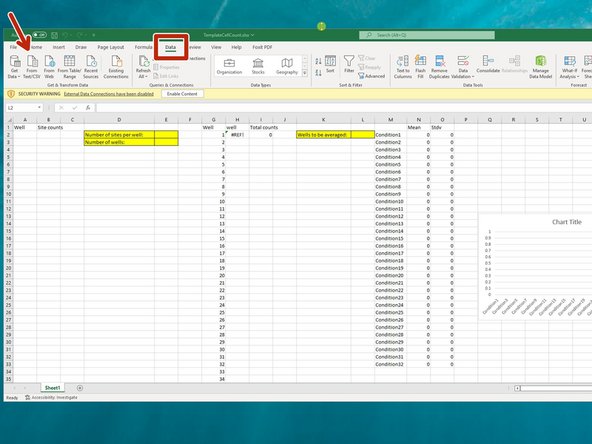Toggle the AutoSave switch

40,35
